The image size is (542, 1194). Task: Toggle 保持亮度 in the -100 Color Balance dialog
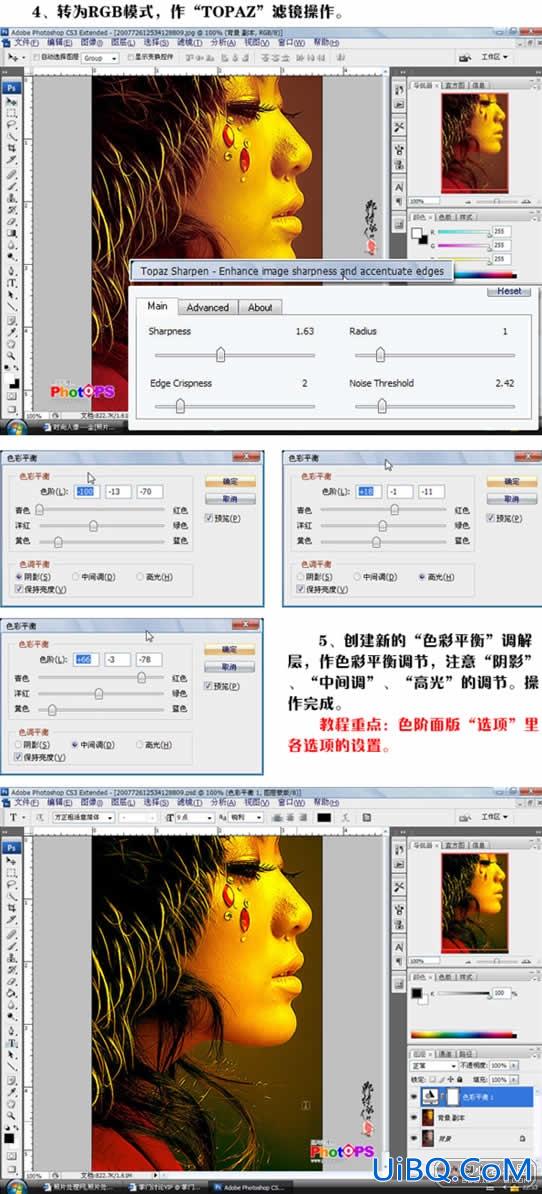pyautogui.click(x=18, y=589)
